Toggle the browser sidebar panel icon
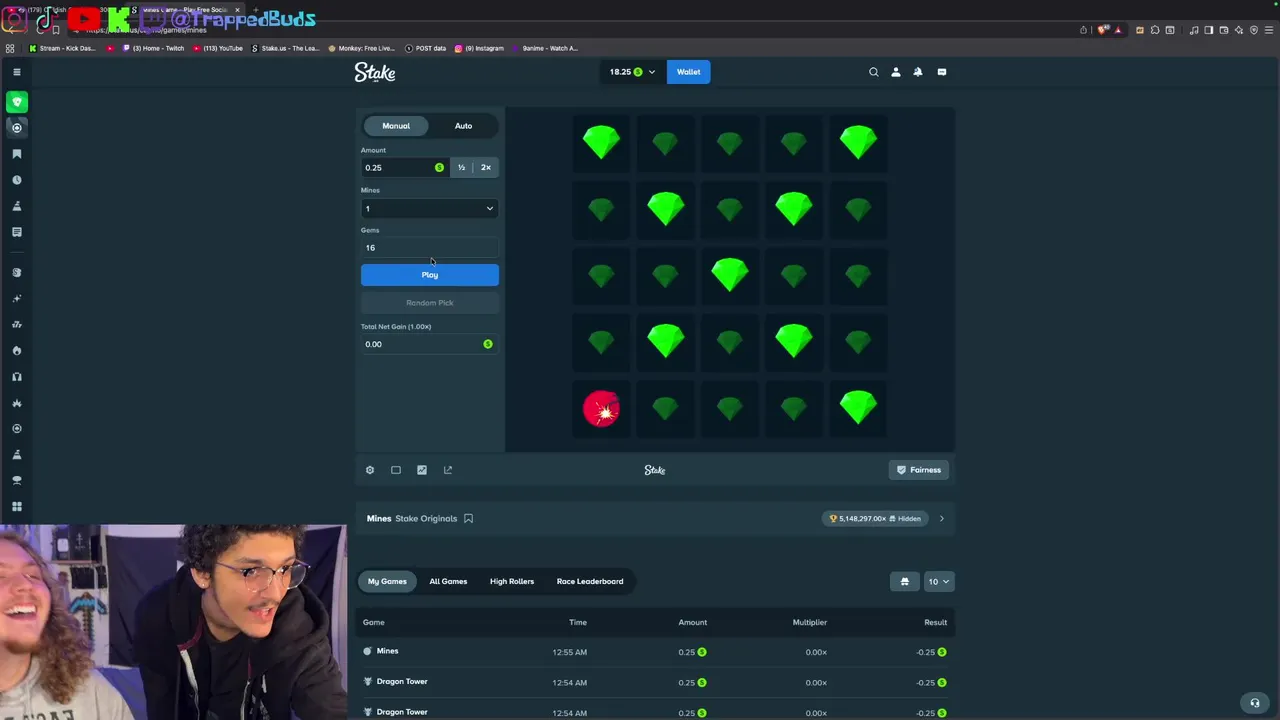Viewport: 1280px width, 720px height. click(1209, 30)
